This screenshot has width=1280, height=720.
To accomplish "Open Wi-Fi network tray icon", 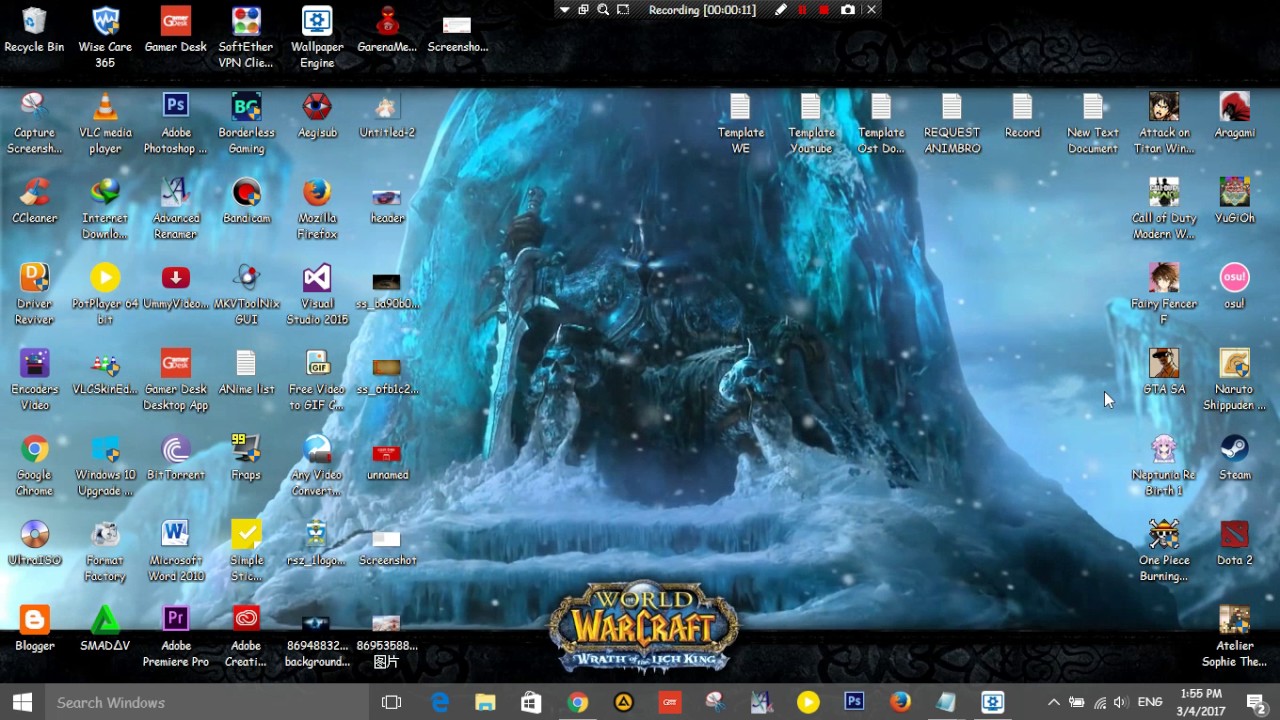I will coord(1099,702).
